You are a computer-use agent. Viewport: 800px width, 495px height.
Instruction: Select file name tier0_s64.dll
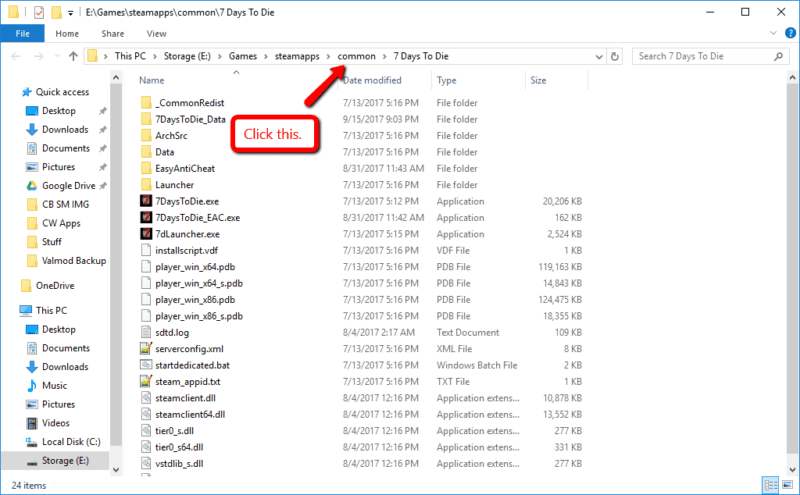(x=179, y=447)
